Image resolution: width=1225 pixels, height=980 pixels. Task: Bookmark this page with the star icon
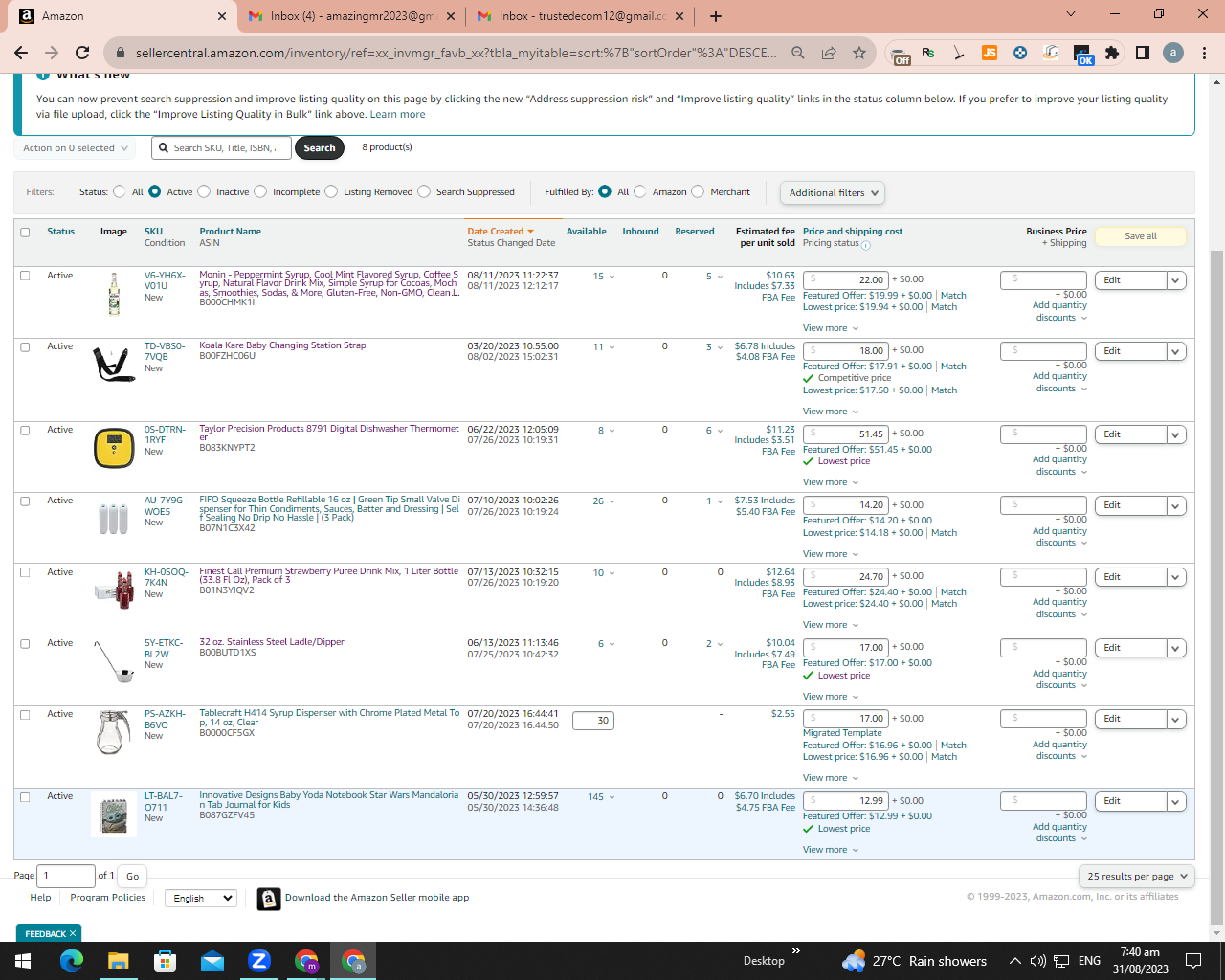click(859, 54)
